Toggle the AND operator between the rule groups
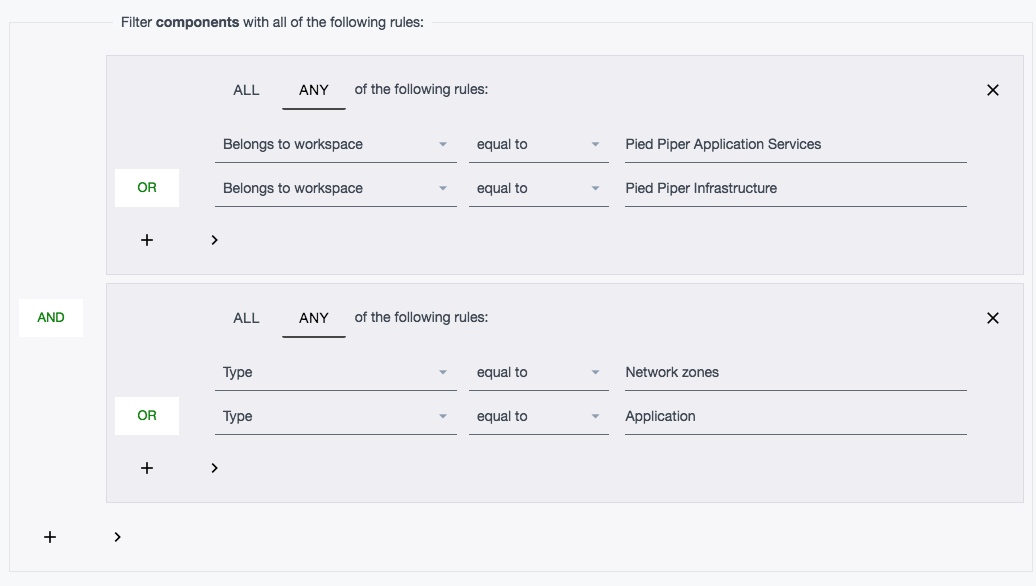The height and width of the screenshot is (586, 1036). pyautogui.click(x=50, y=318)
